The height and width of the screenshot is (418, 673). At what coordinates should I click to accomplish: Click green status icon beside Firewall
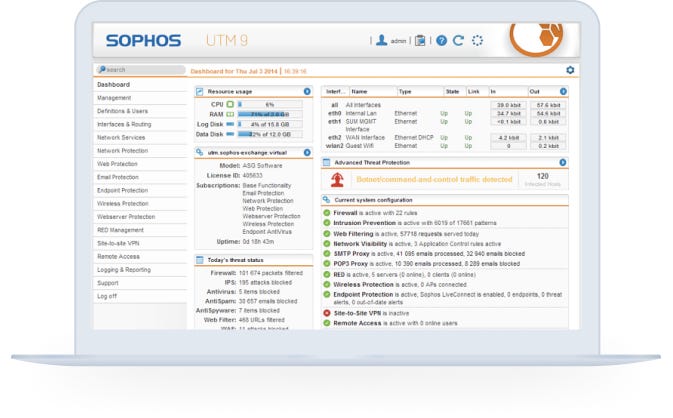(327, 213)
